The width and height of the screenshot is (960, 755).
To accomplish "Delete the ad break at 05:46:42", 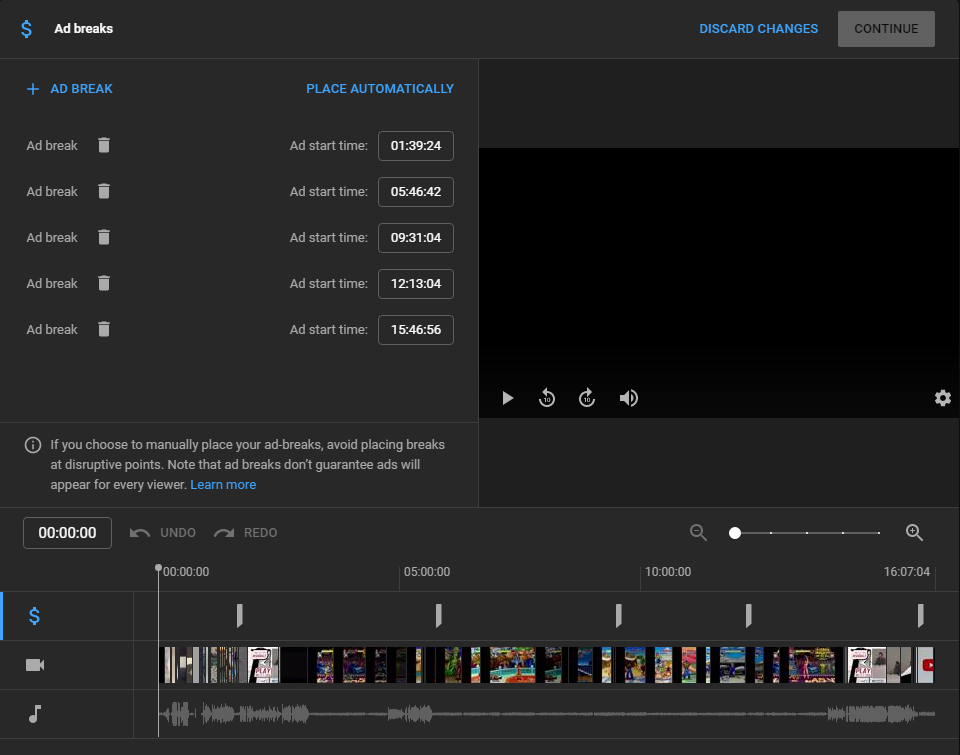I will pos(104,191).
